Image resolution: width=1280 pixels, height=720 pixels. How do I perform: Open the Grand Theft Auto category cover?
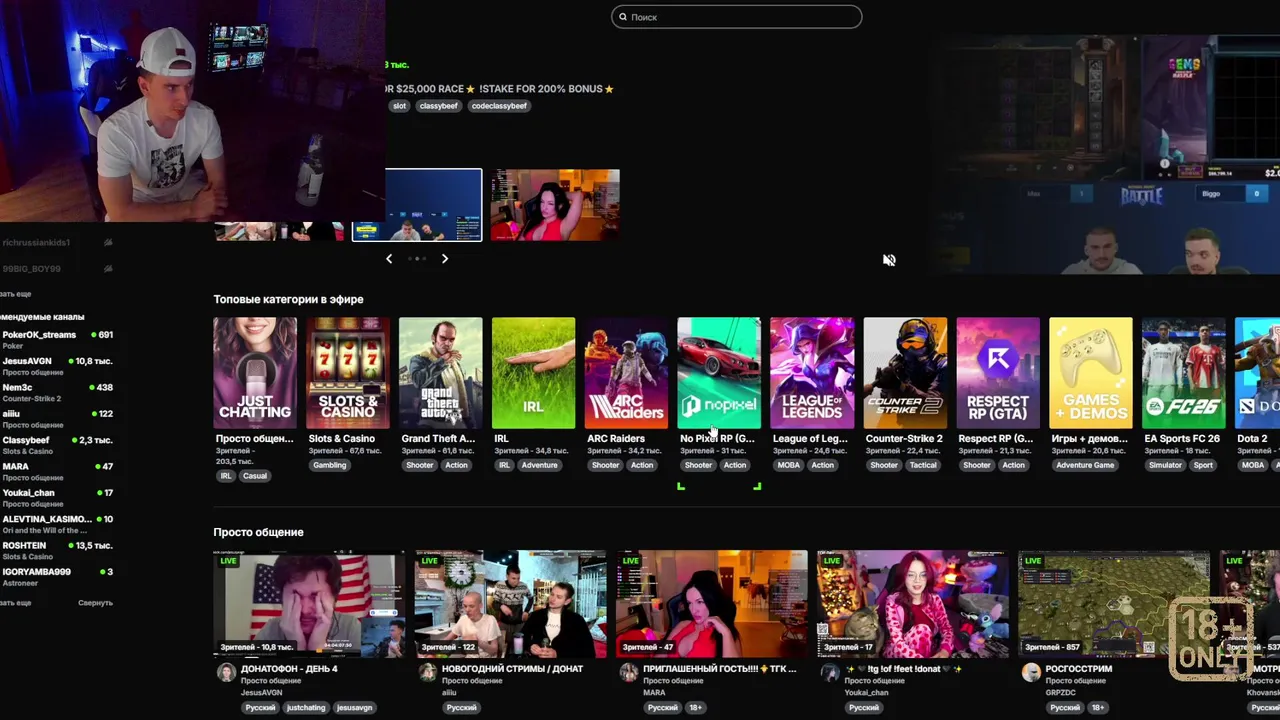point(441,373)
